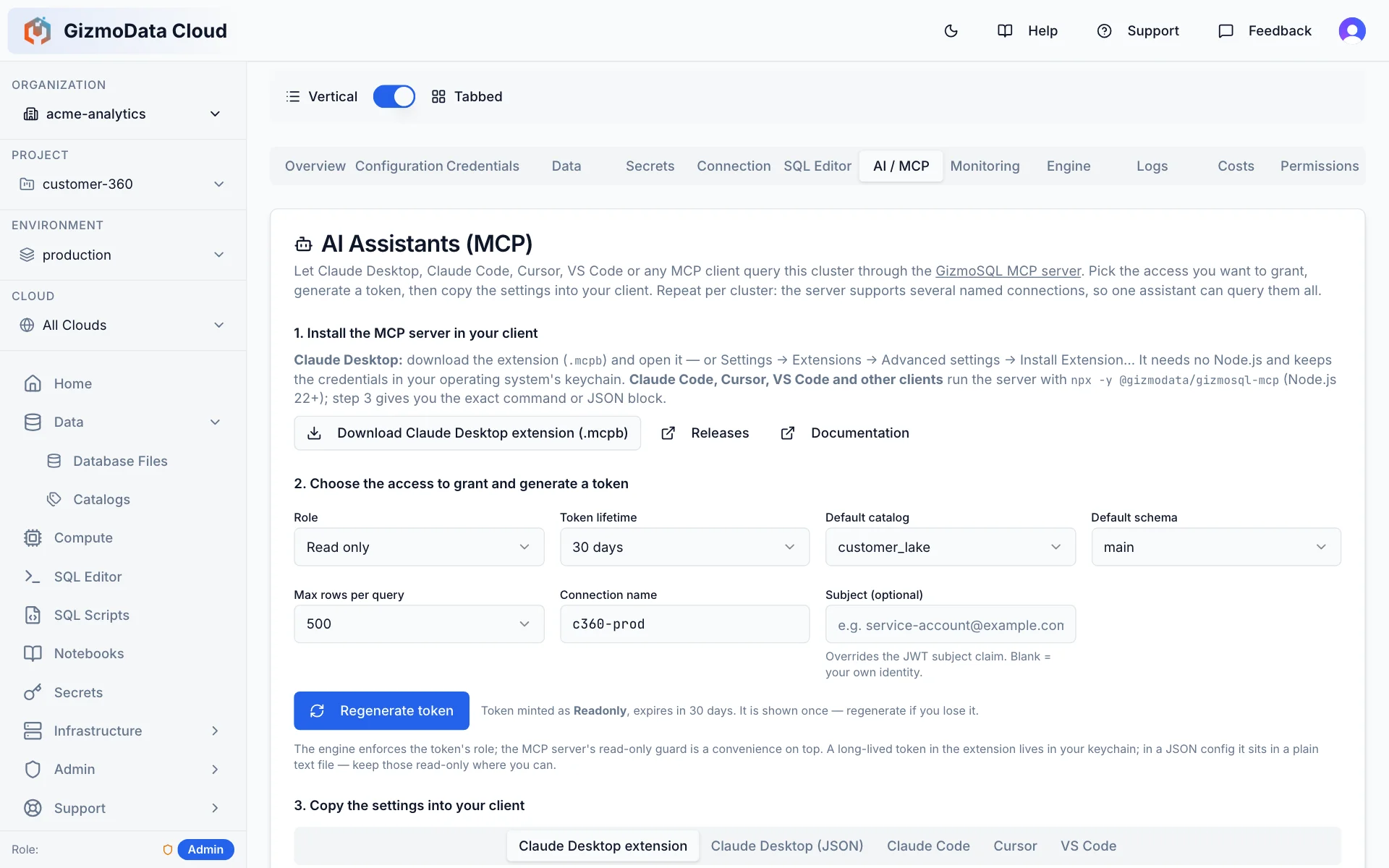
Task: Open the Costs tab
Action: (x=1236, y=166)
